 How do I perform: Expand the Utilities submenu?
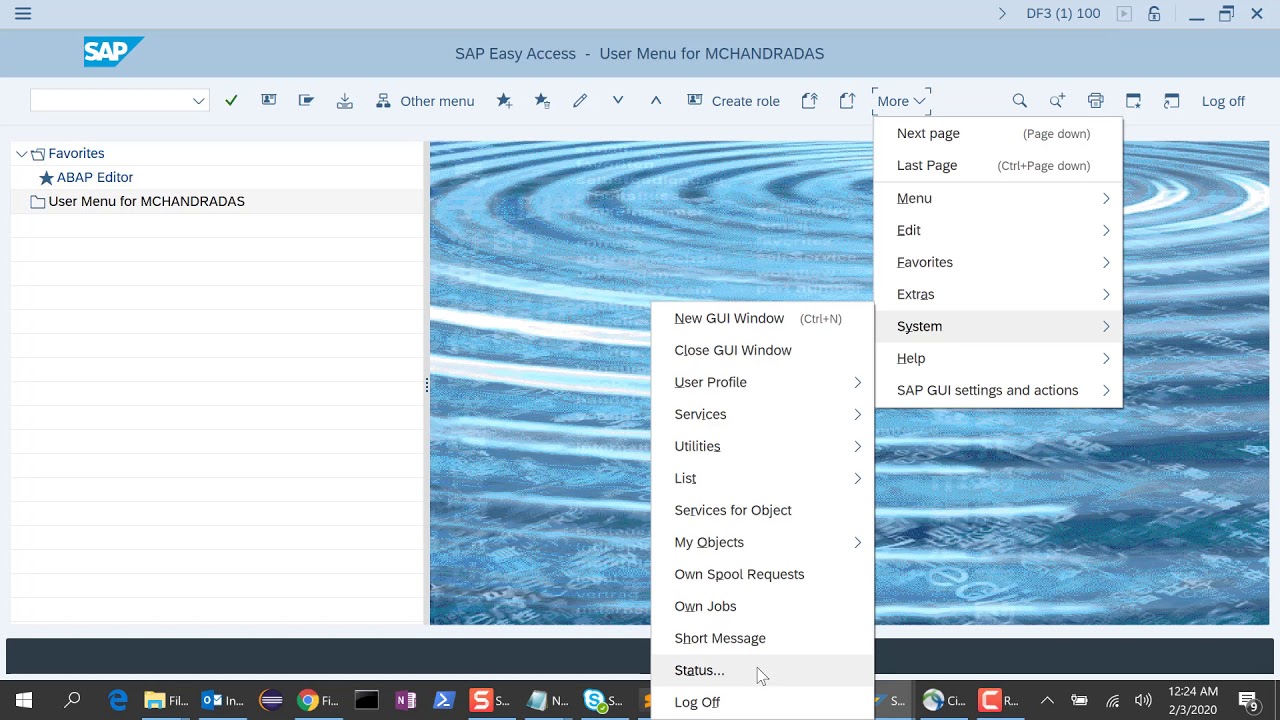click(762, 446)
